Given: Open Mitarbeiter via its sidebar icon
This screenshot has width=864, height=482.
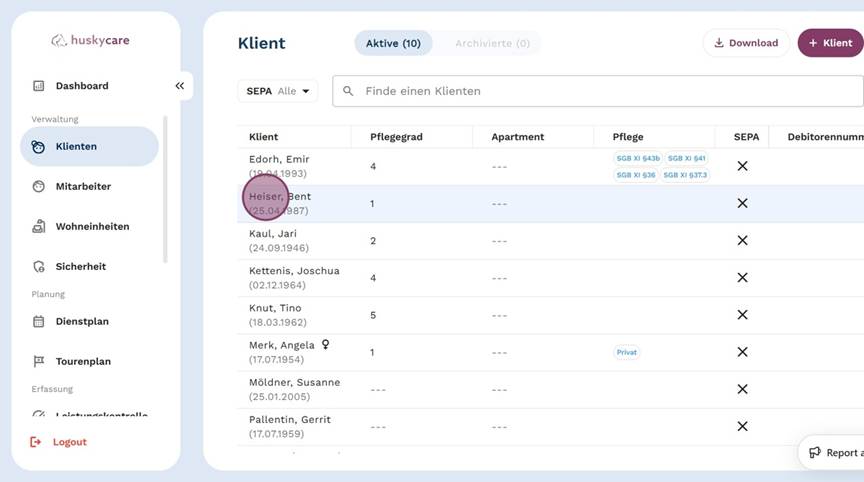Looking at the screenshot, I should (x=39, y=187).
